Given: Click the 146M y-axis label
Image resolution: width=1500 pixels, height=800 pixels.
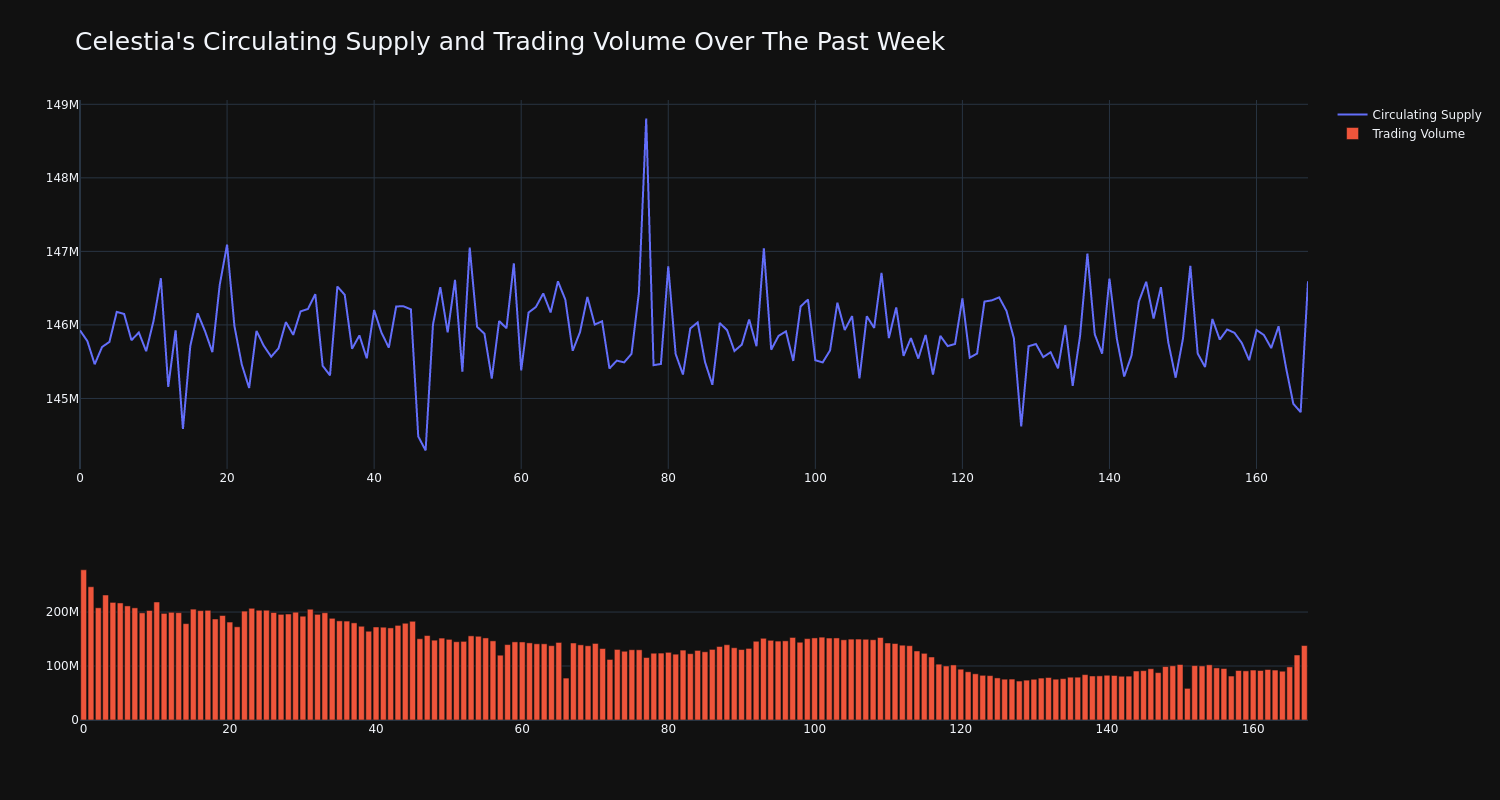Looking at the screenshot, I should click(x=62, y=325).
